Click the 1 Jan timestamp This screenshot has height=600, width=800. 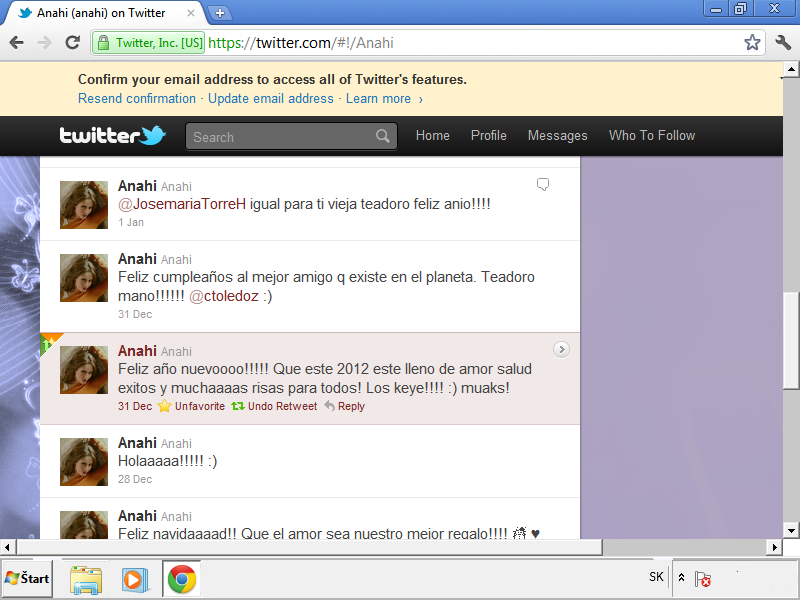tap(131, 222)
